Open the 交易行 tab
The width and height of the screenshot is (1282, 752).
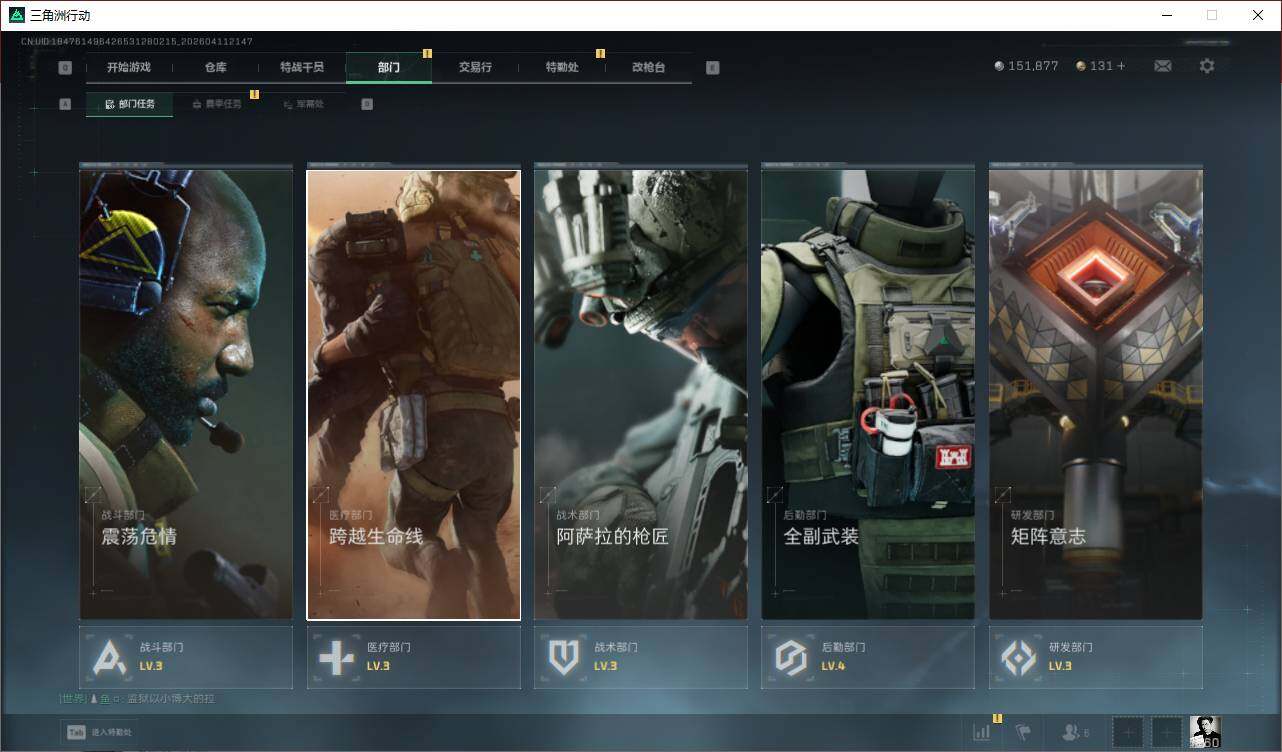tap(475, 67)
